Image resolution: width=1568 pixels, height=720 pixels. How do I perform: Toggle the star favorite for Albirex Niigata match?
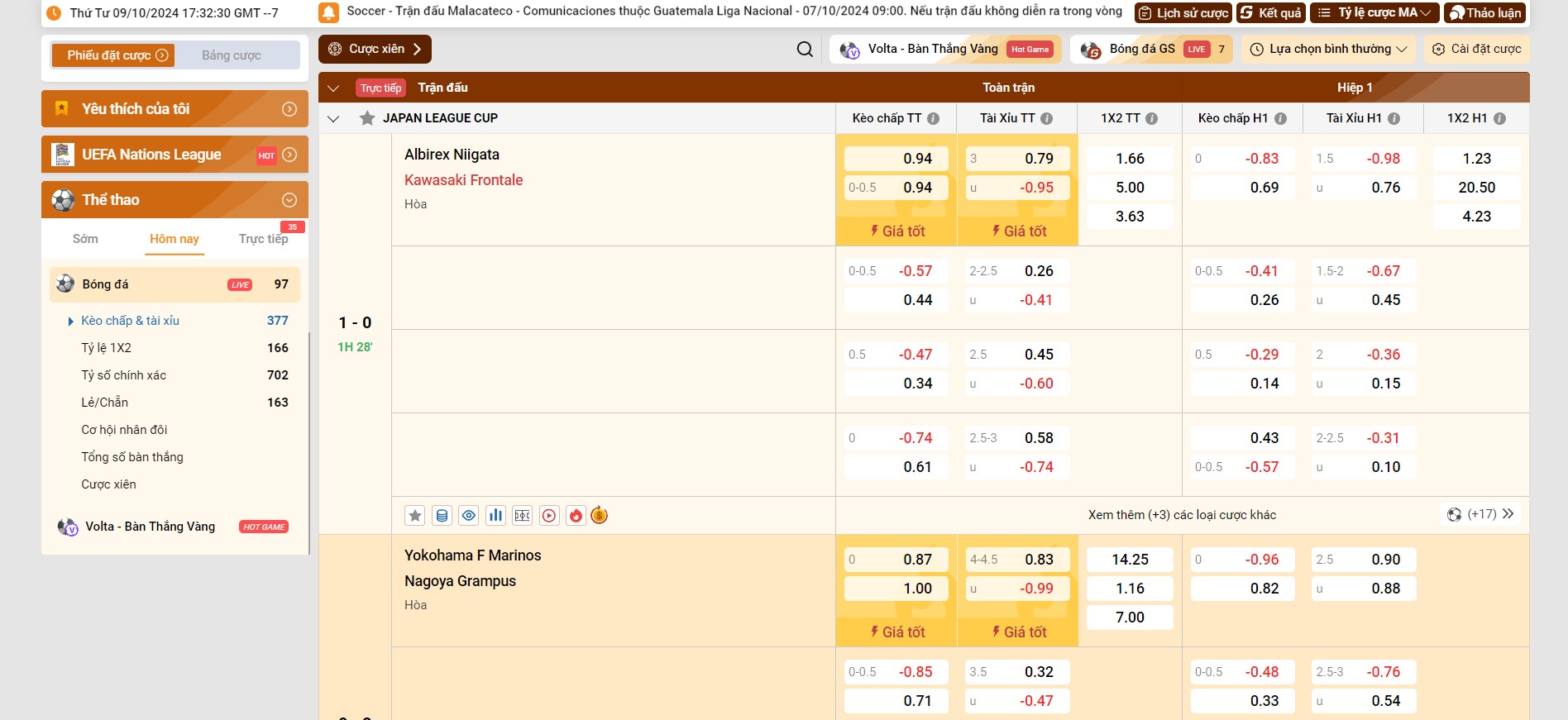pos(415,516)
